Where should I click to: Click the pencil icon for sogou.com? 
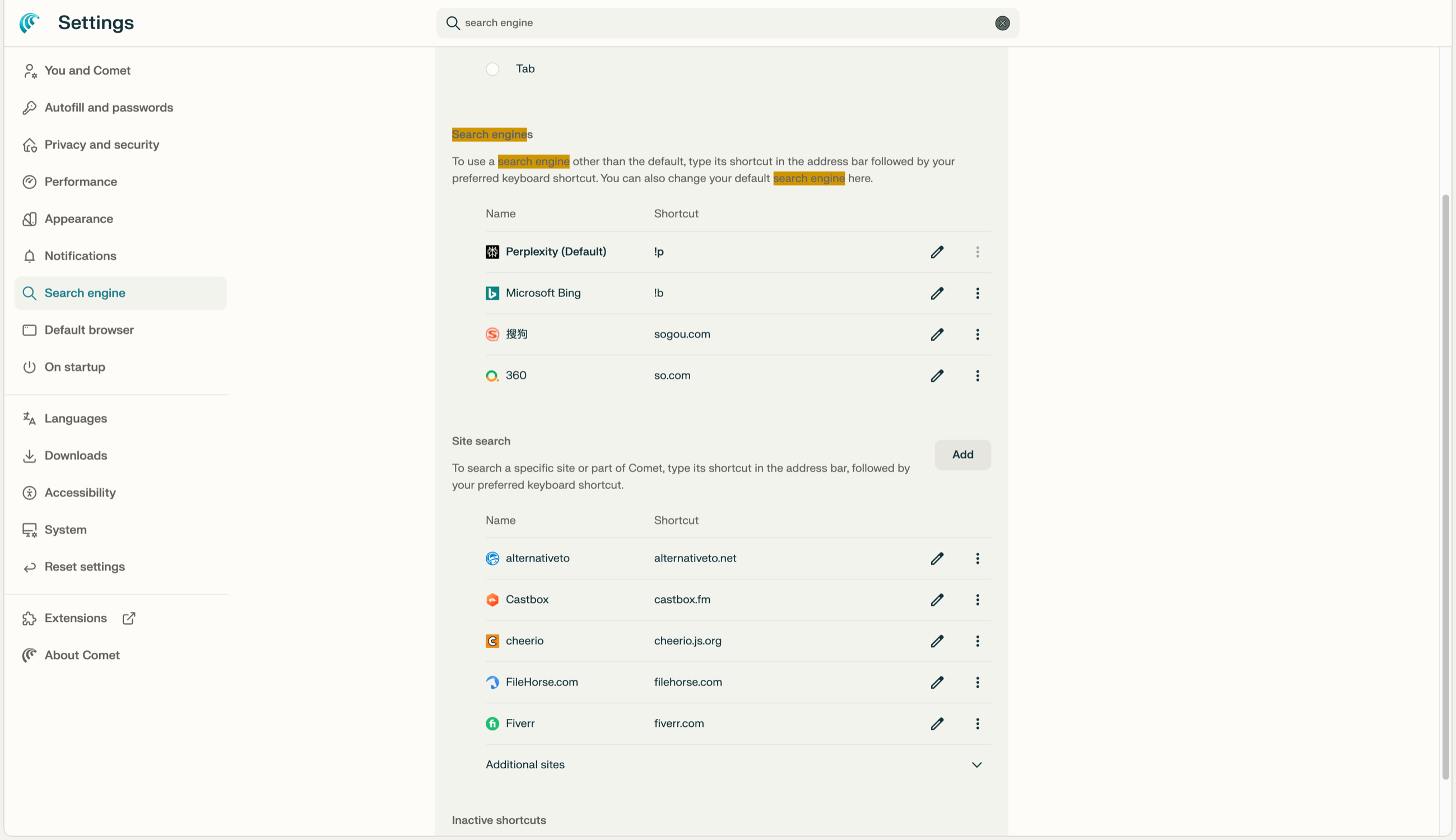point(937,335)
